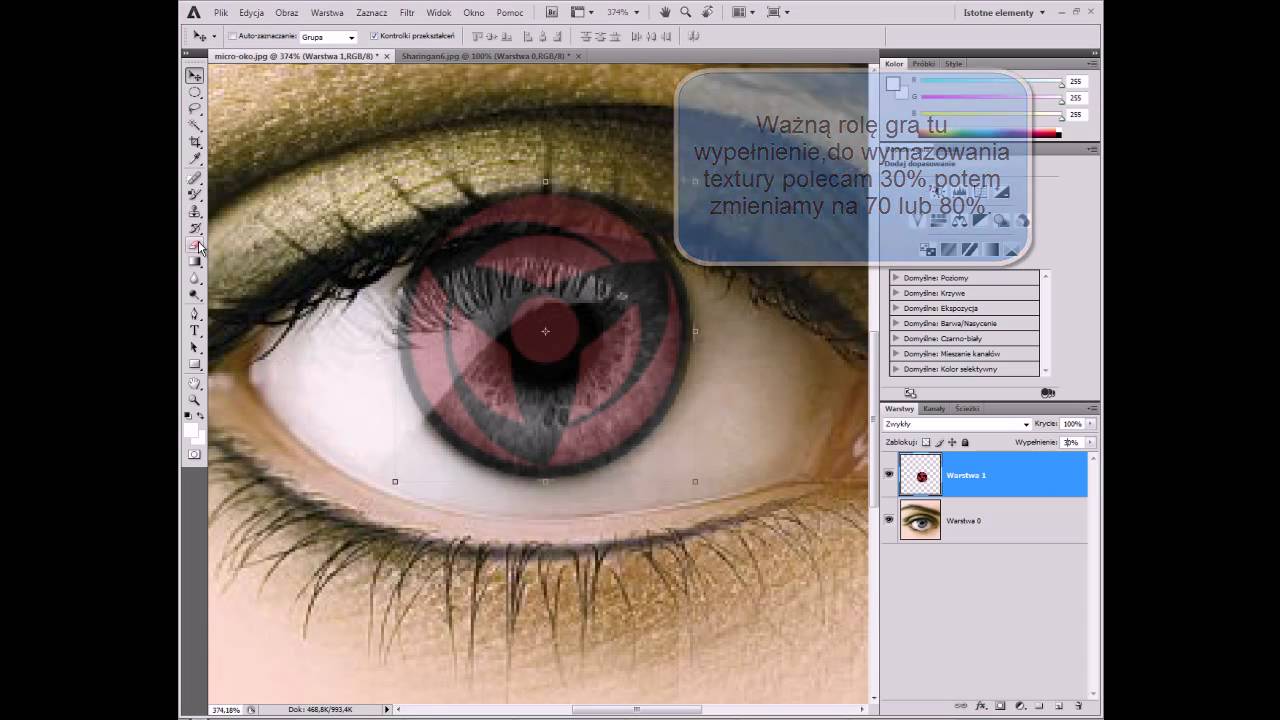Open the Zwykły blend mode dropdown

957,424
